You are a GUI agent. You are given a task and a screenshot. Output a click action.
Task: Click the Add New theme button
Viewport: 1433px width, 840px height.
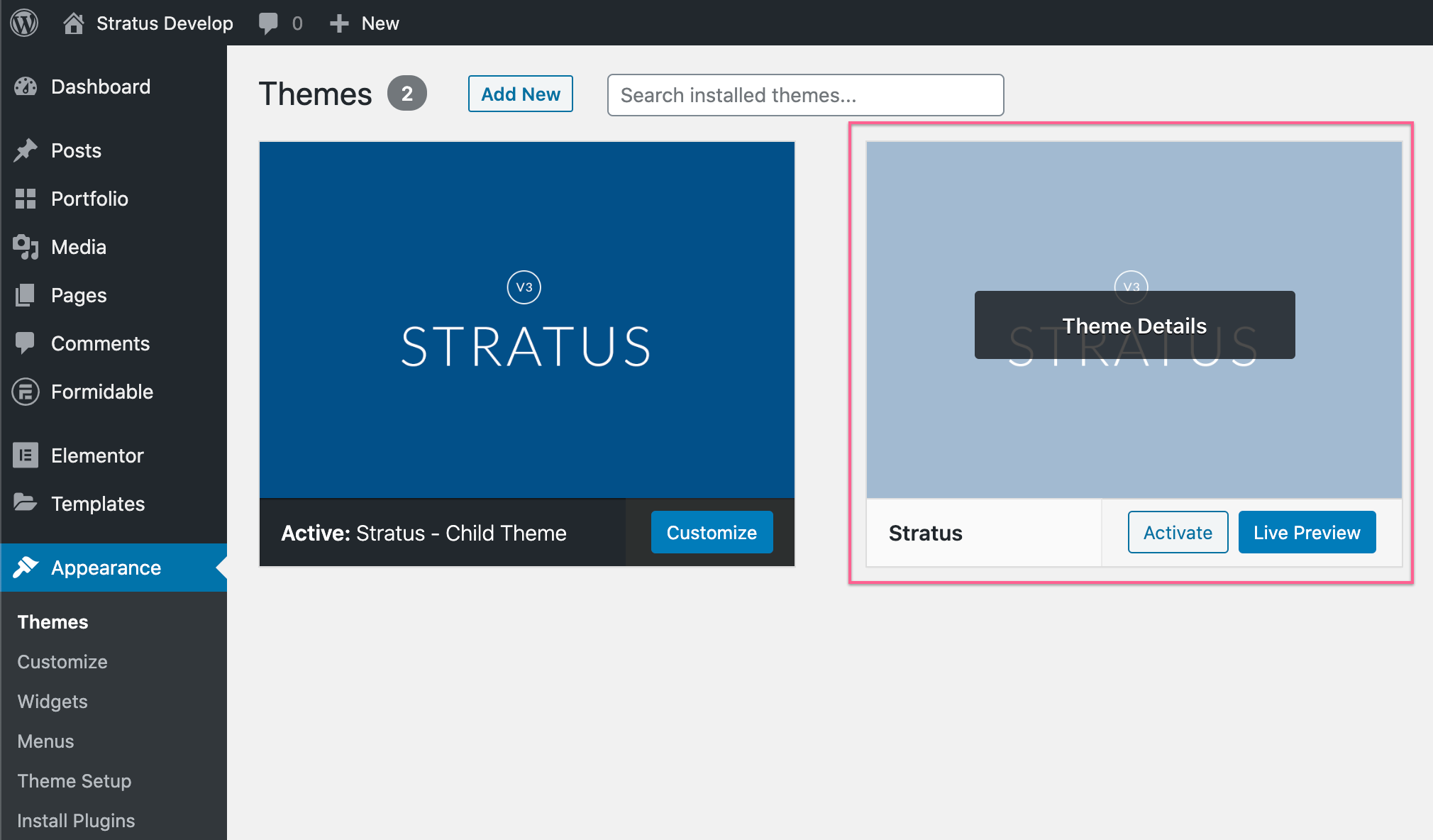point(521,94)
